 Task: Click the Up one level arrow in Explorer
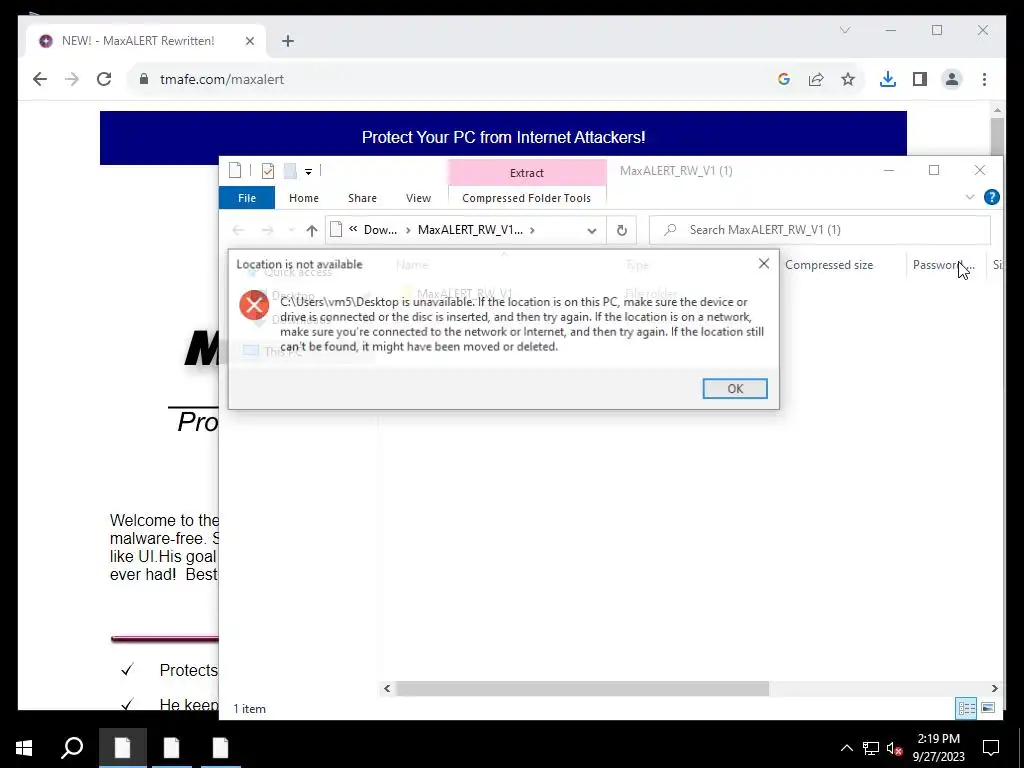tap(312, 230)
